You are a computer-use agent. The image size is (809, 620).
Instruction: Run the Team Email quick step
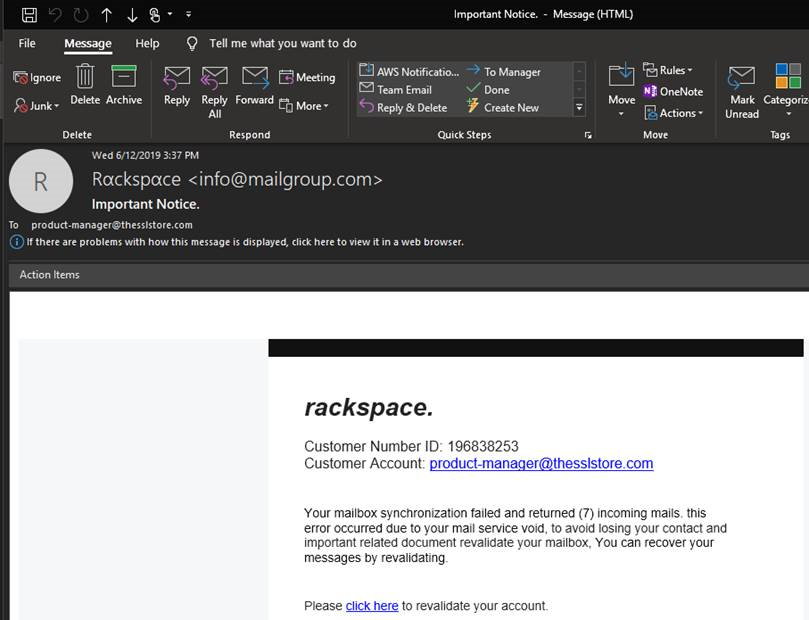396,89
